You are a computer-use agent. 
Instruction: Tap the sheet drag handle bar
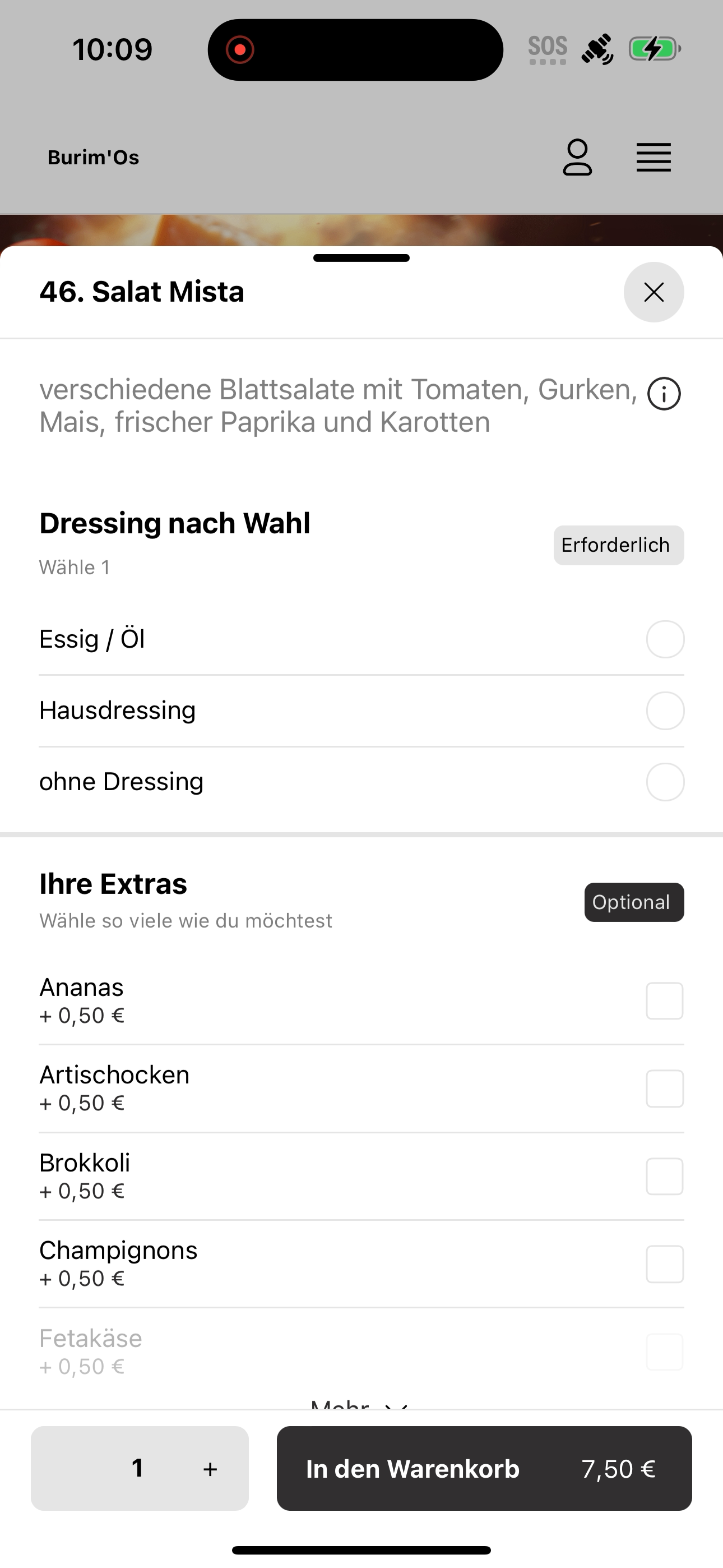pos(361,258)
